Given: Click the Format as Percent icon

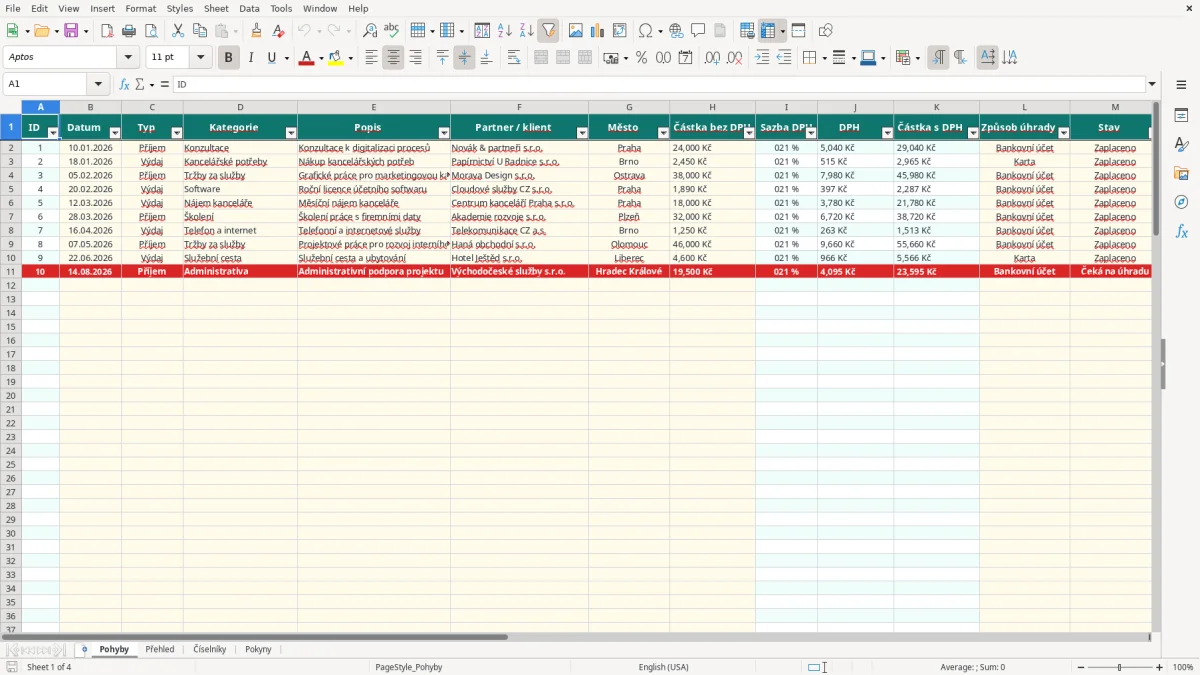Looking at the screenshot, I should tap(641, 58).
